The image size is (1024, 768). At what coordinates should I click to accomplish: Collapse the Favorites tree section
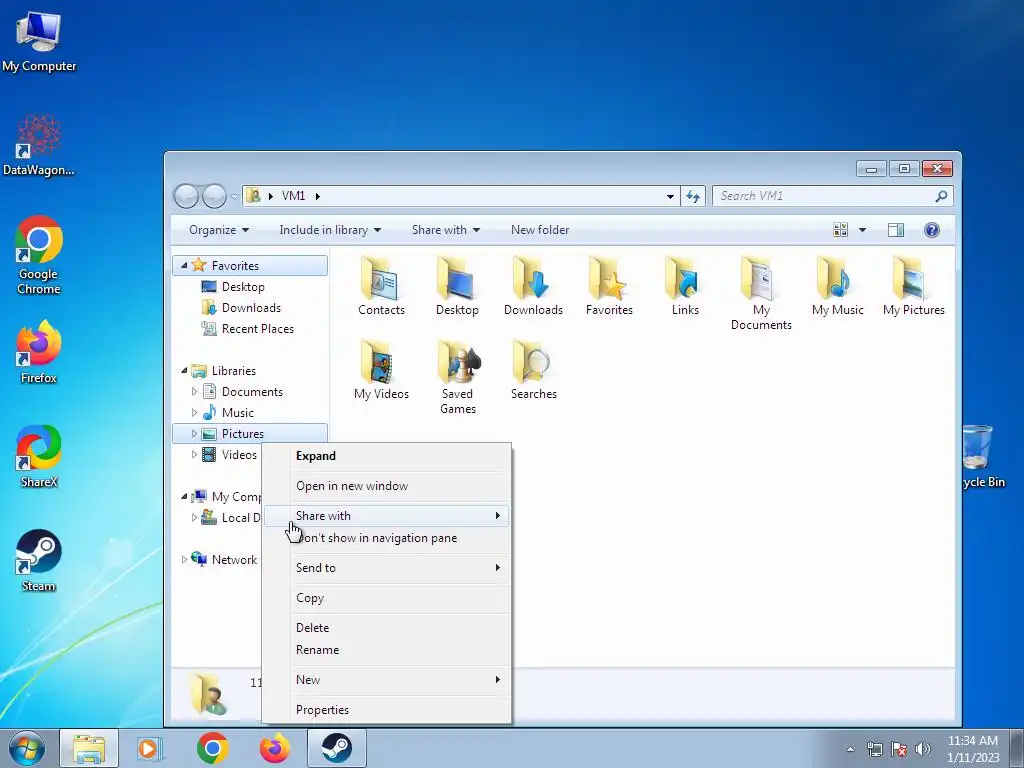tap(184, 265)
